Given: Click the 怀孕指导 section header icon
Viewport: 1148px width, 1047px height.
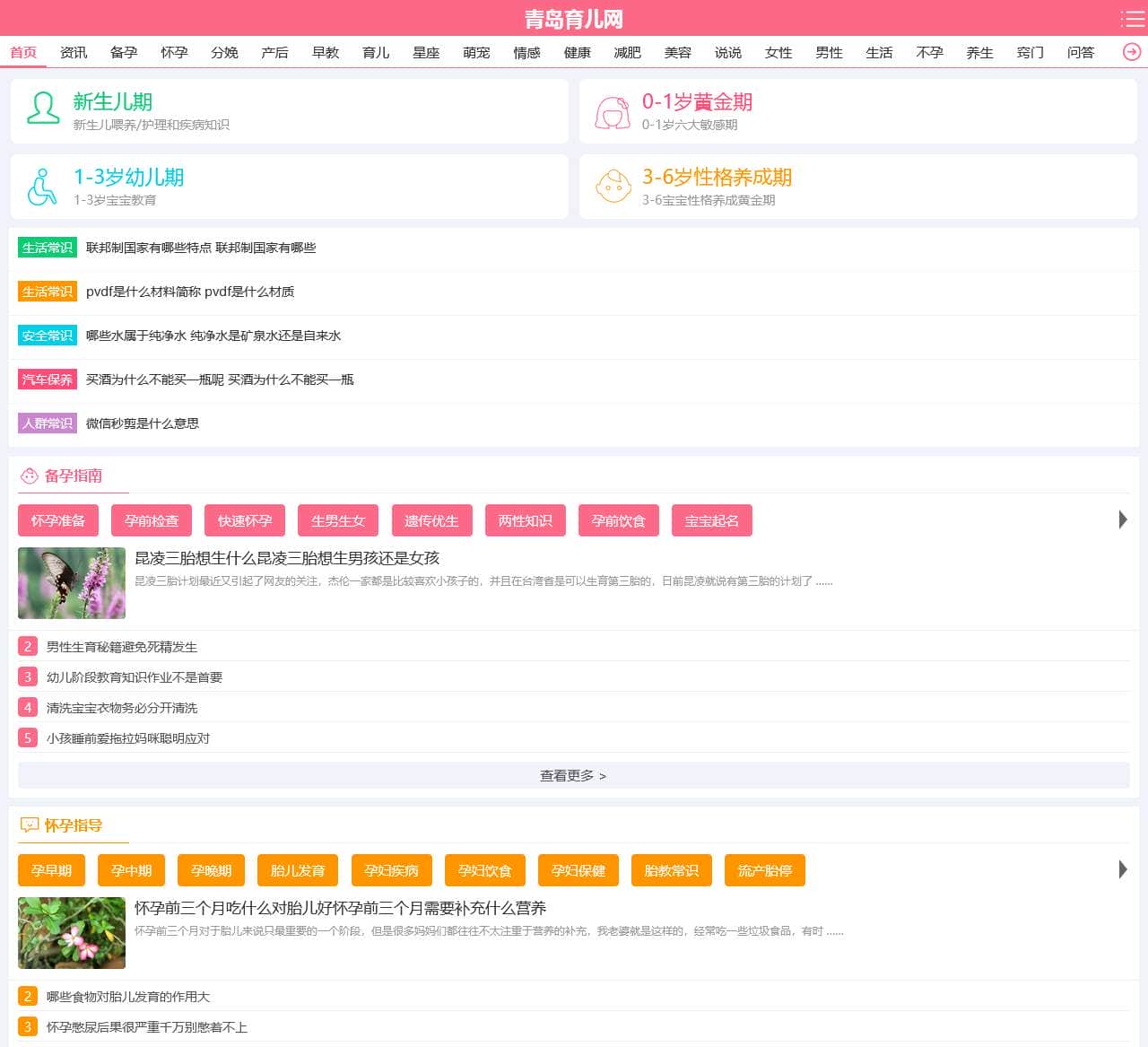Looking at the screenshot, I should coord(30,825).
